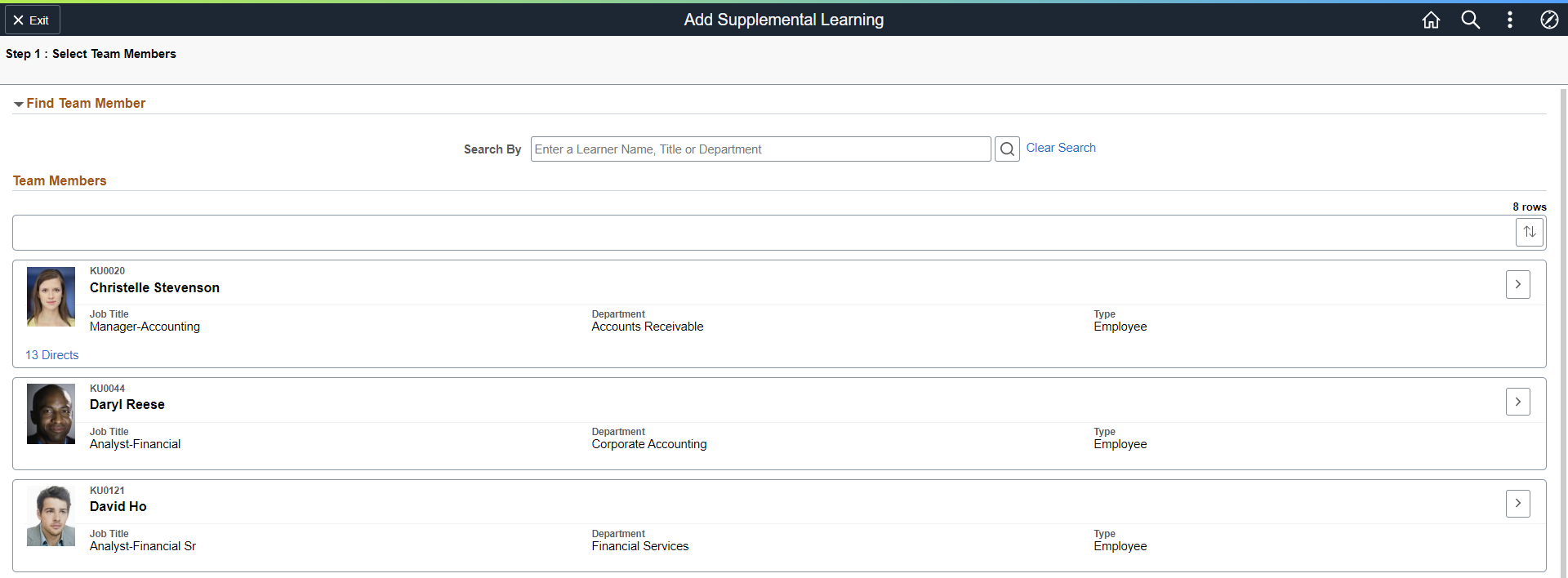Click the Clear Search link

pos(1061,148)
